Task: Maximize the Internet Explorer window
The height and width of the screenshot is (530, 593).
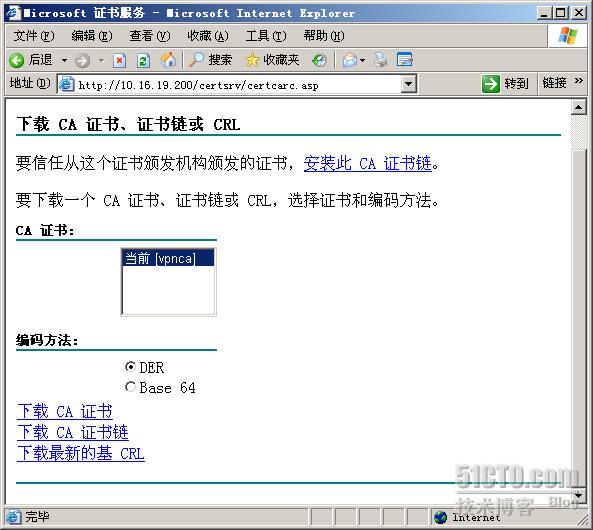Action: 560,14
